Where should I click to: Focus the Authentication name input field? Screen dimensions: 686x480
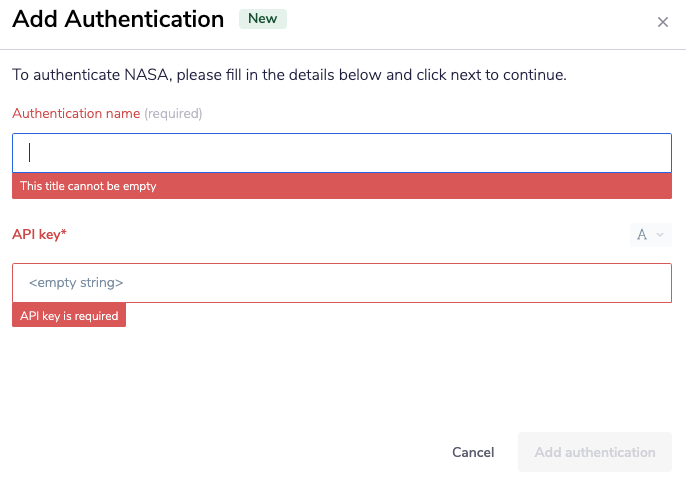click(341, 153)
